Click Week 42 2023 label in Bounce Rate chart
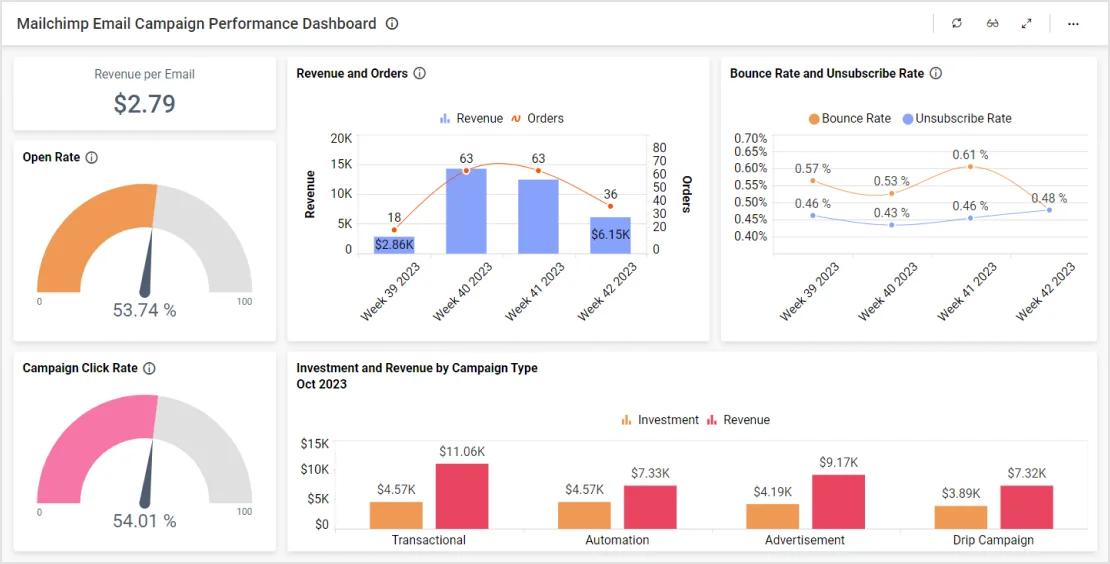1110x564 pixels. (x=1046, y=291)
